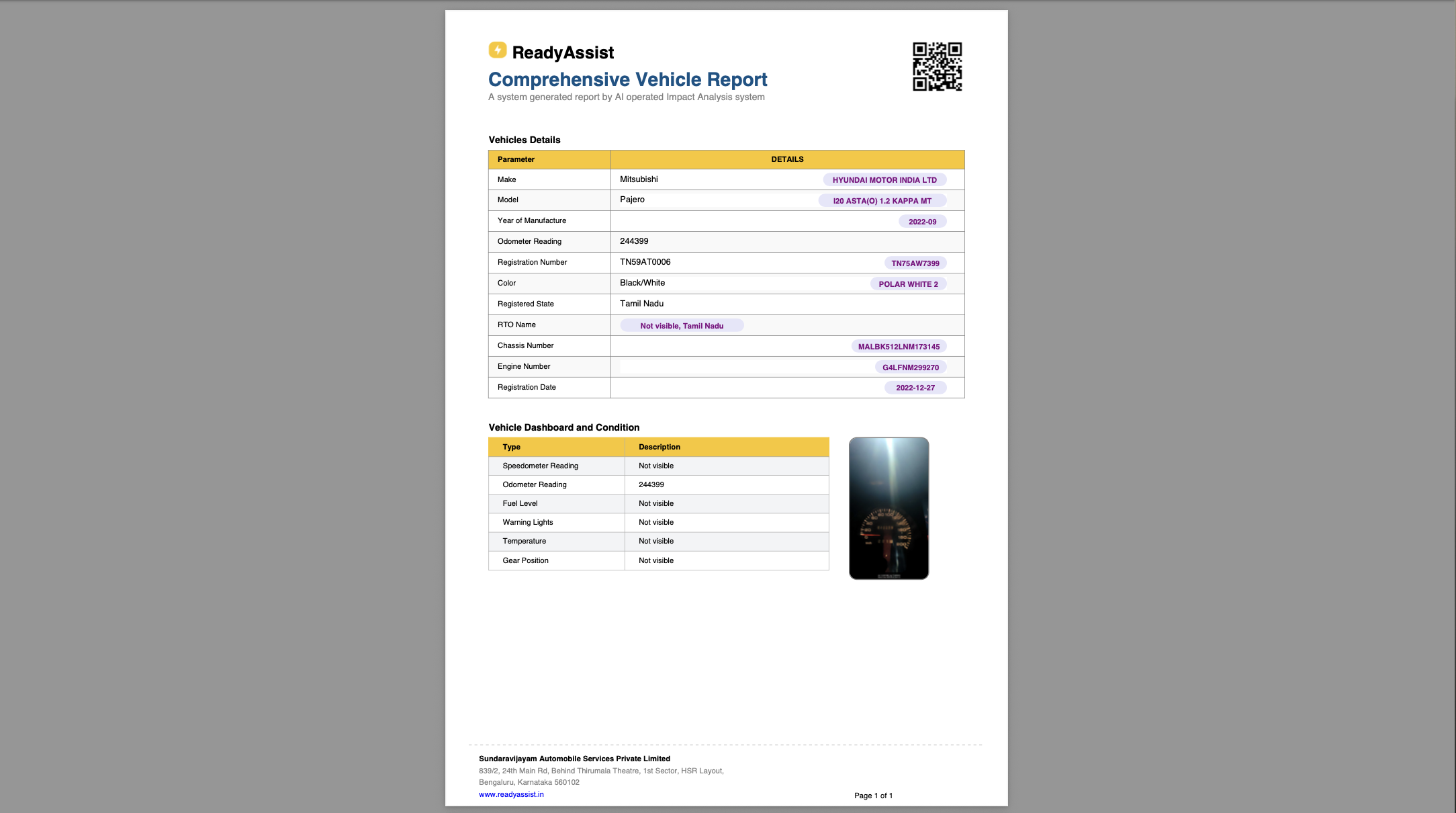This screenshot has width=1456, height=813.
Task: Click the Parameter column header
Action: click(516, 159)
